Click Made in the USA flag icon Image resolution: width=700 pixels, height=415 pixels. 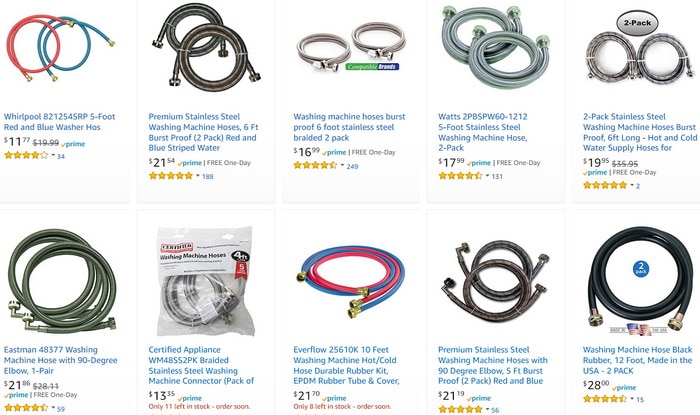pos(638,330)
